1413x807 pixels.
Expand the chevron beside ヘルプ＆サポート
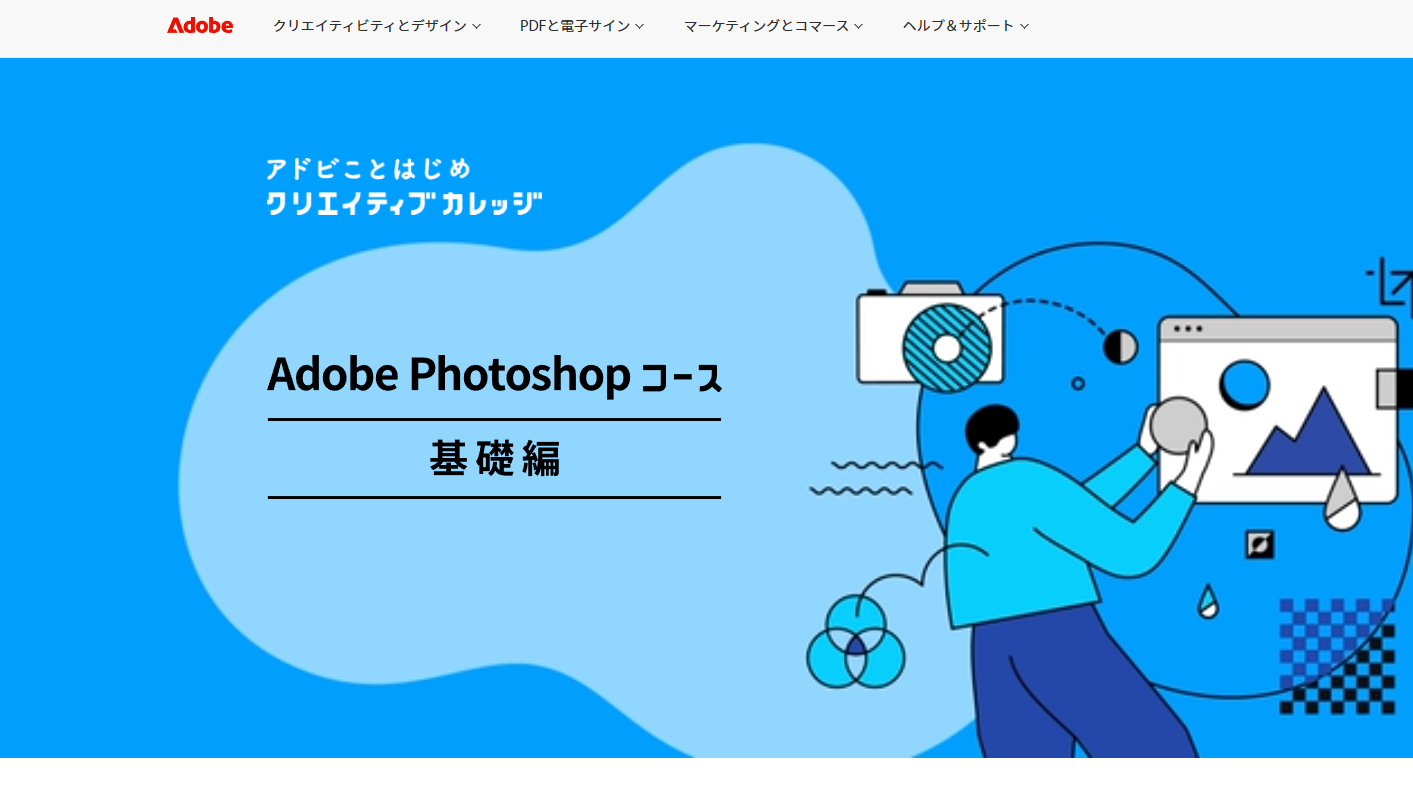1024,27
